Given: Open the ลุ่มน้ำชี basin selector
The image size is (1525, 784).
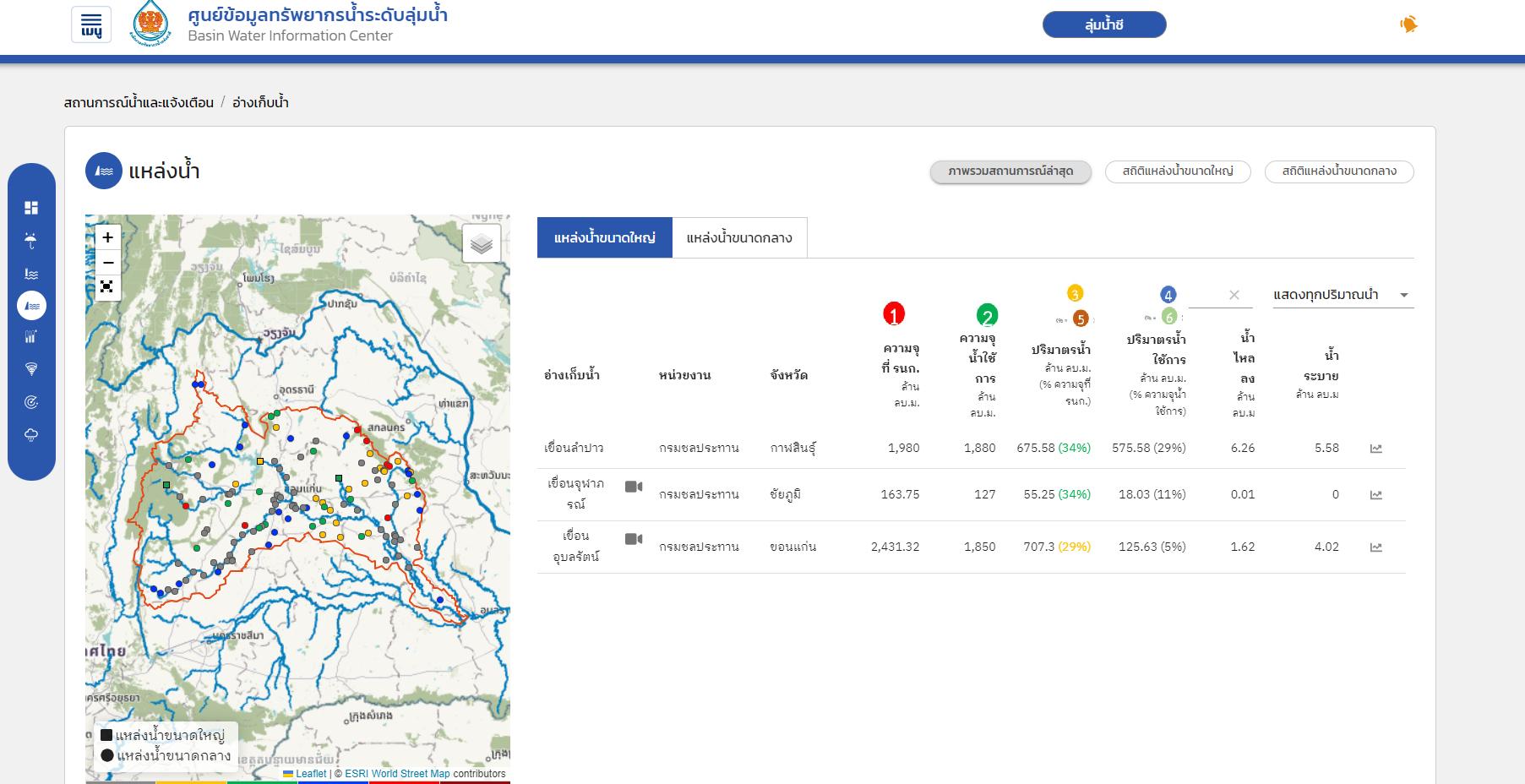Looking at the screenshot, I should 1103,24.
